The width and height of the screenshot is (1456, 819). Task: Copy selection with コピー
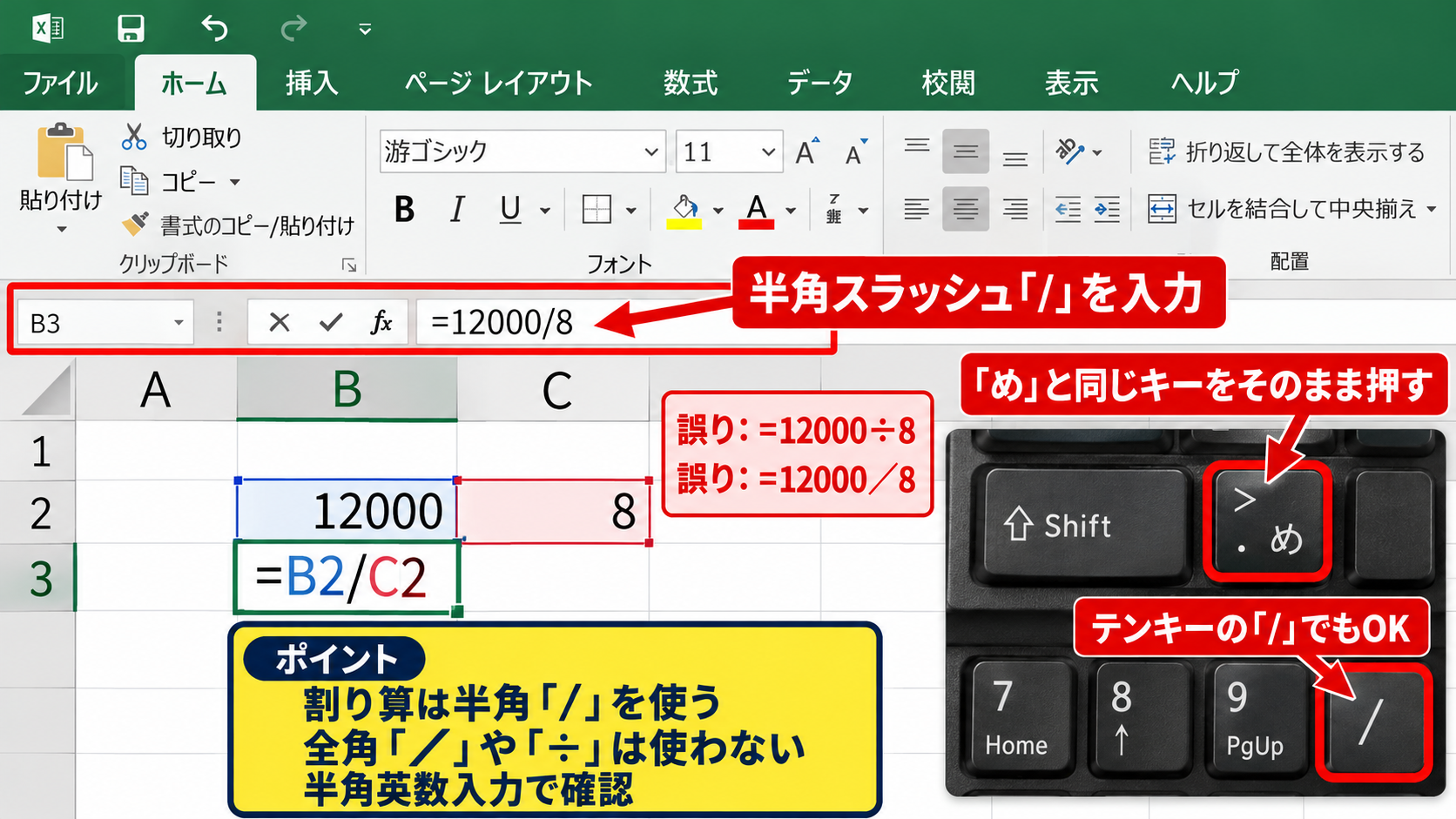coord(168,181)
